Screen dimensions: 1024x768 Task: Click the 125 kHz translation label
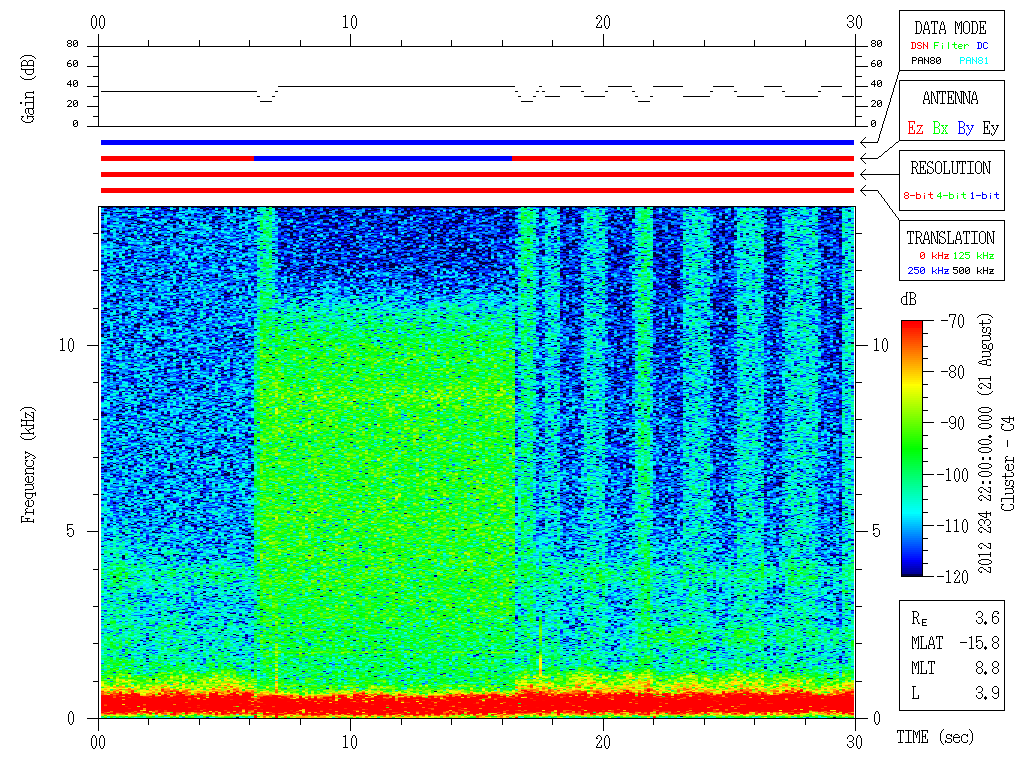tap(973, 255)
